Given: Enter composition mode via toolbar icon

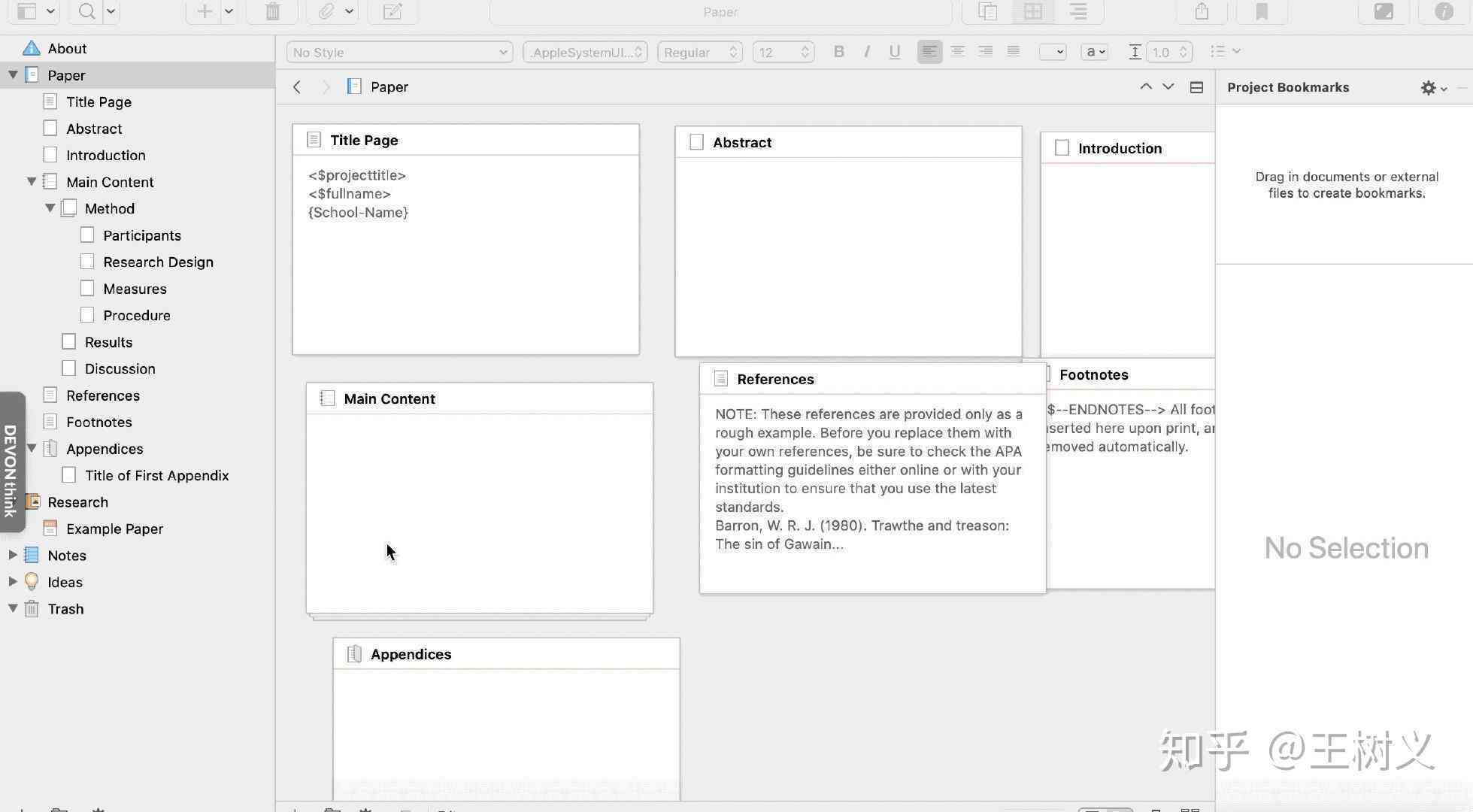Looking at the screenshot, I should (x=1384, y=11).
